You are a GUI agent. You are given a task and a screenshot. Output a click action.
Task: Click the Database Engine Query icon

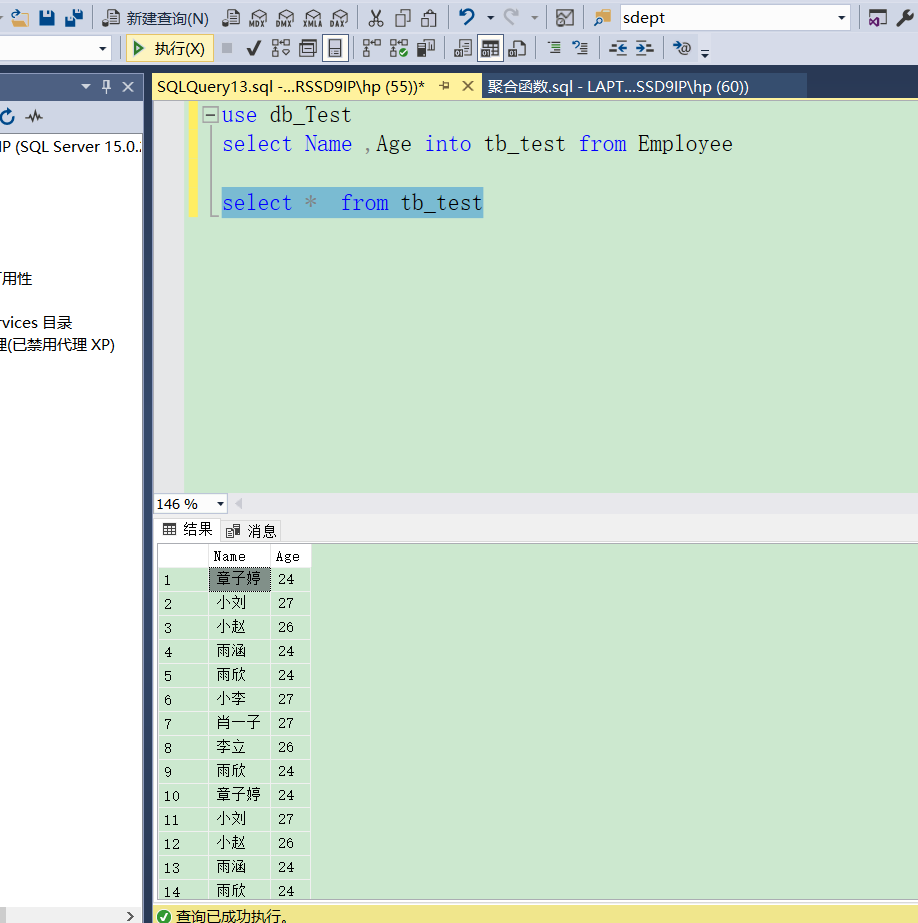click(x=231, y=18)
